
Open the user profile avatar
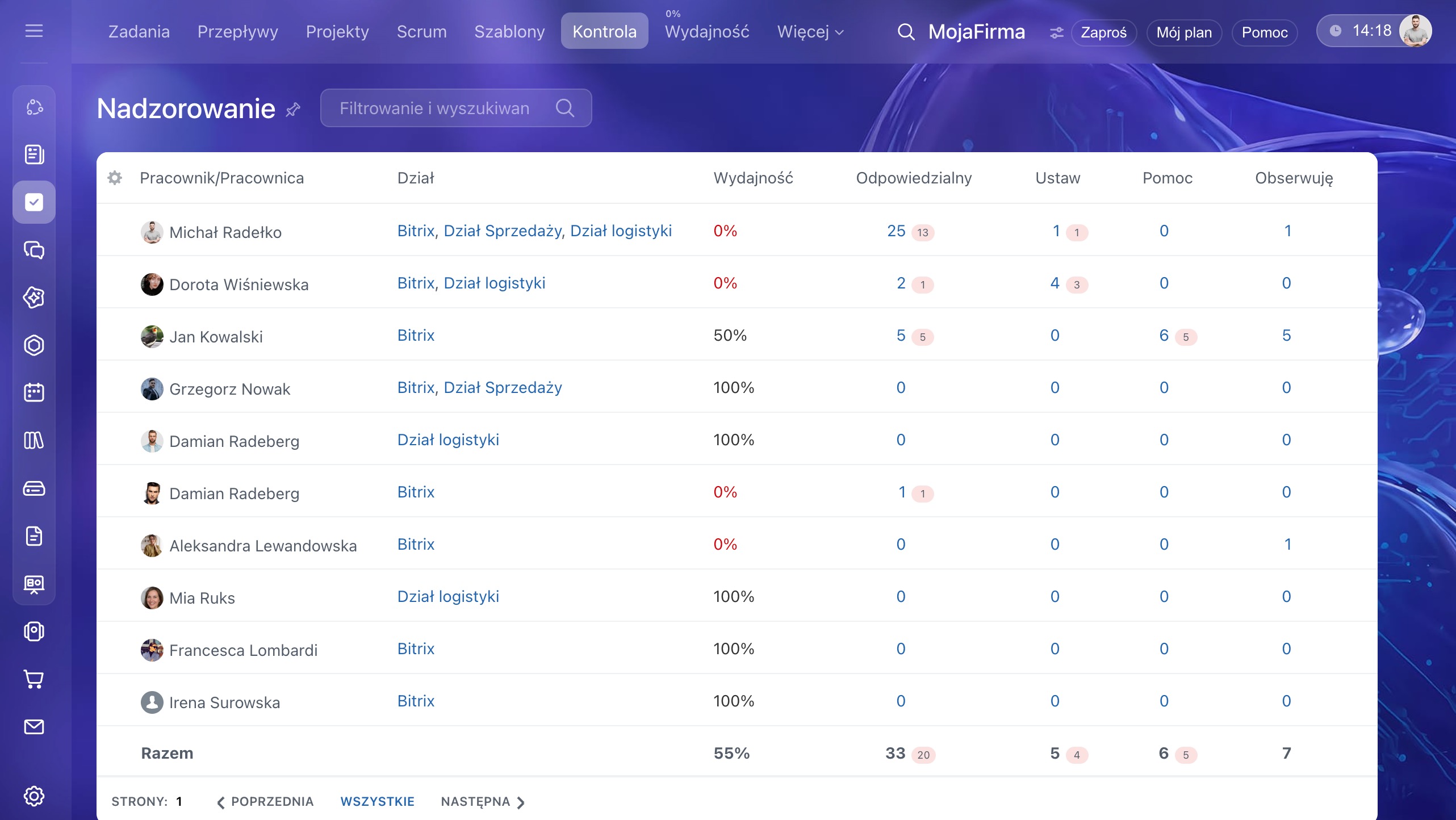tap(1415, 31)
